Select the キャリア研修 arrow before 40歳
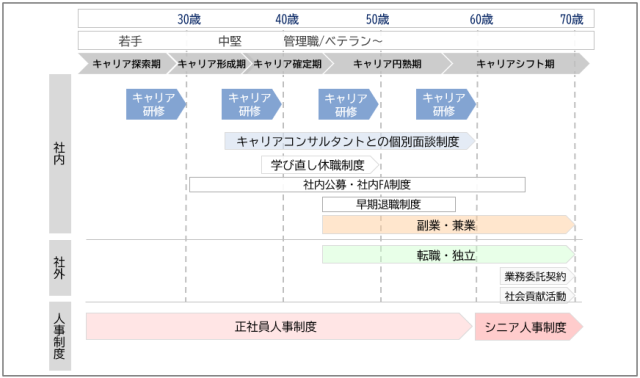 (251, 104)
